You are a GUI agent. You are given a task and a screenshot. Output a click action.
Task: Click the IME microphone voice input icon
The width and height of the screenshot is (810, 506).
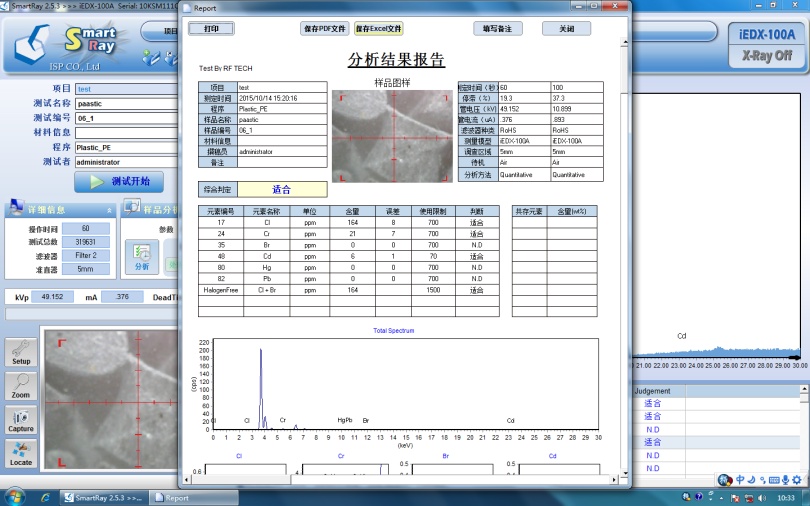coord(785,480)
